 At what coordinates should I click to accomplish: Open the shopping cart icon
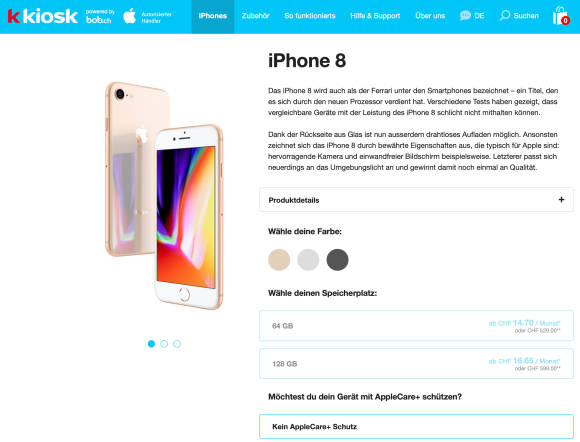click(x=561, y=16)
